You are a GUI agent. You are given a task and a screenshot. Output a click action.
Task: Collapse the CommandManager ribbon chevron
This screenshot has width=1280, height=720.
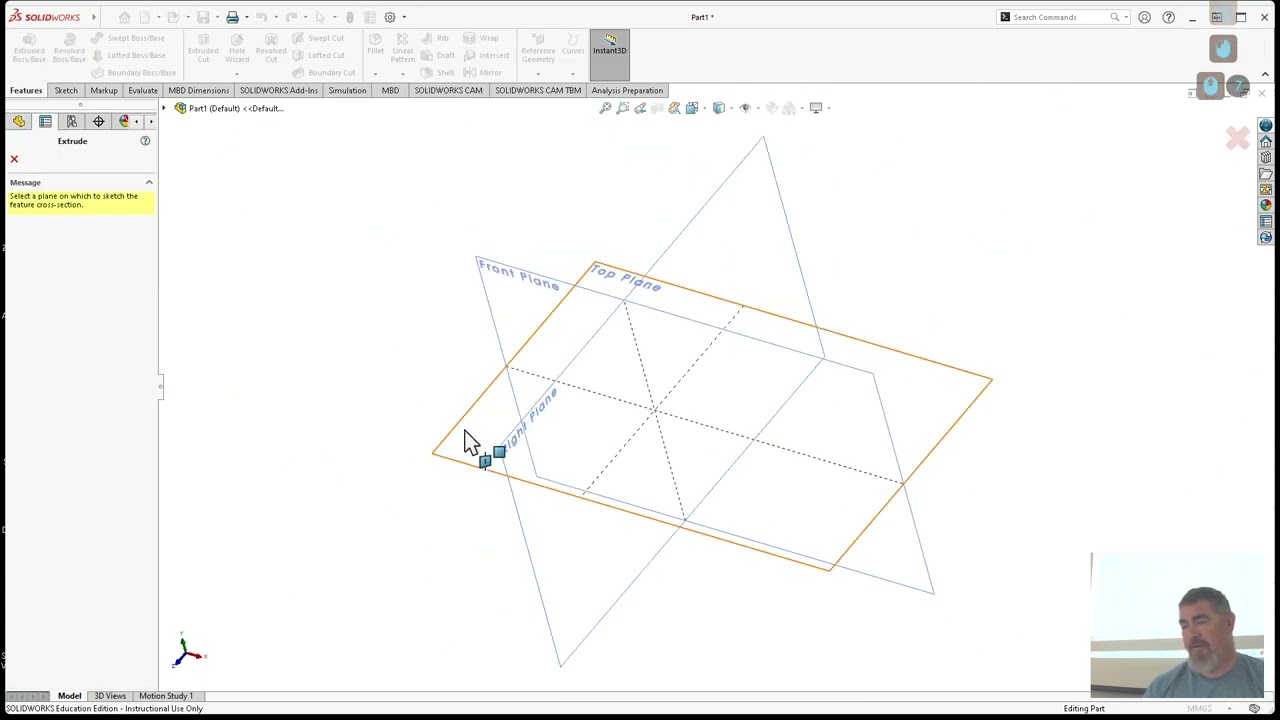[x=1266, y=74]
